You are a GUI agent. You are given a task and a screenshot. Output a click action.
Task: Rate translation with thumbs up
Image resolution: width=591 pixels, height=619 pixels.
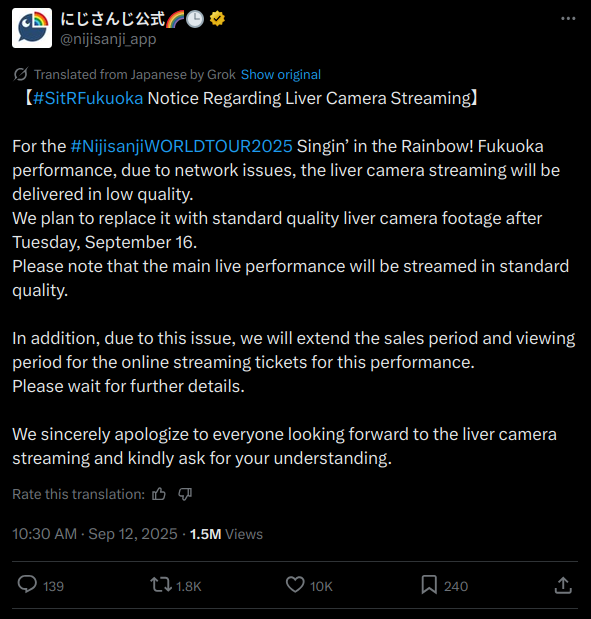point(159,494)
